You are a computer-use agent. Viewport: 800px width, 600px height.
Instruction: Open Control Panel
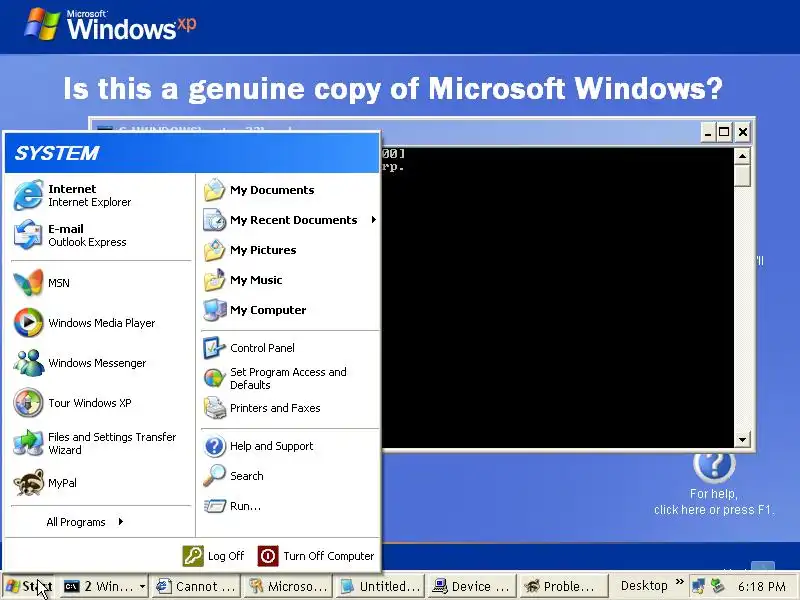[290, 348]
